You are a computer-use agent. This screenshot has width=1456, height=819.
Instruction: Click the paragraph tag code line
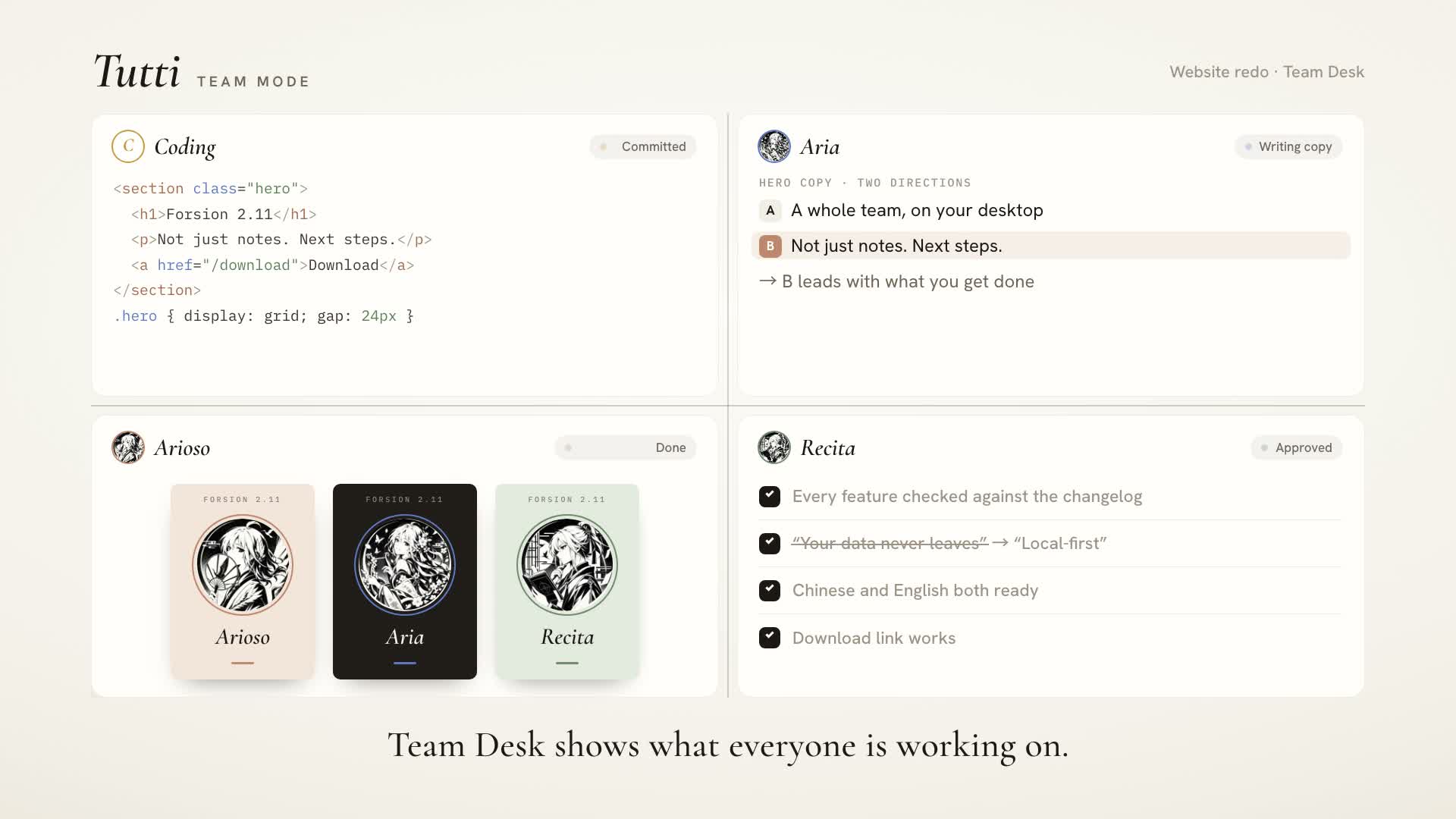[x=281, y=239]
